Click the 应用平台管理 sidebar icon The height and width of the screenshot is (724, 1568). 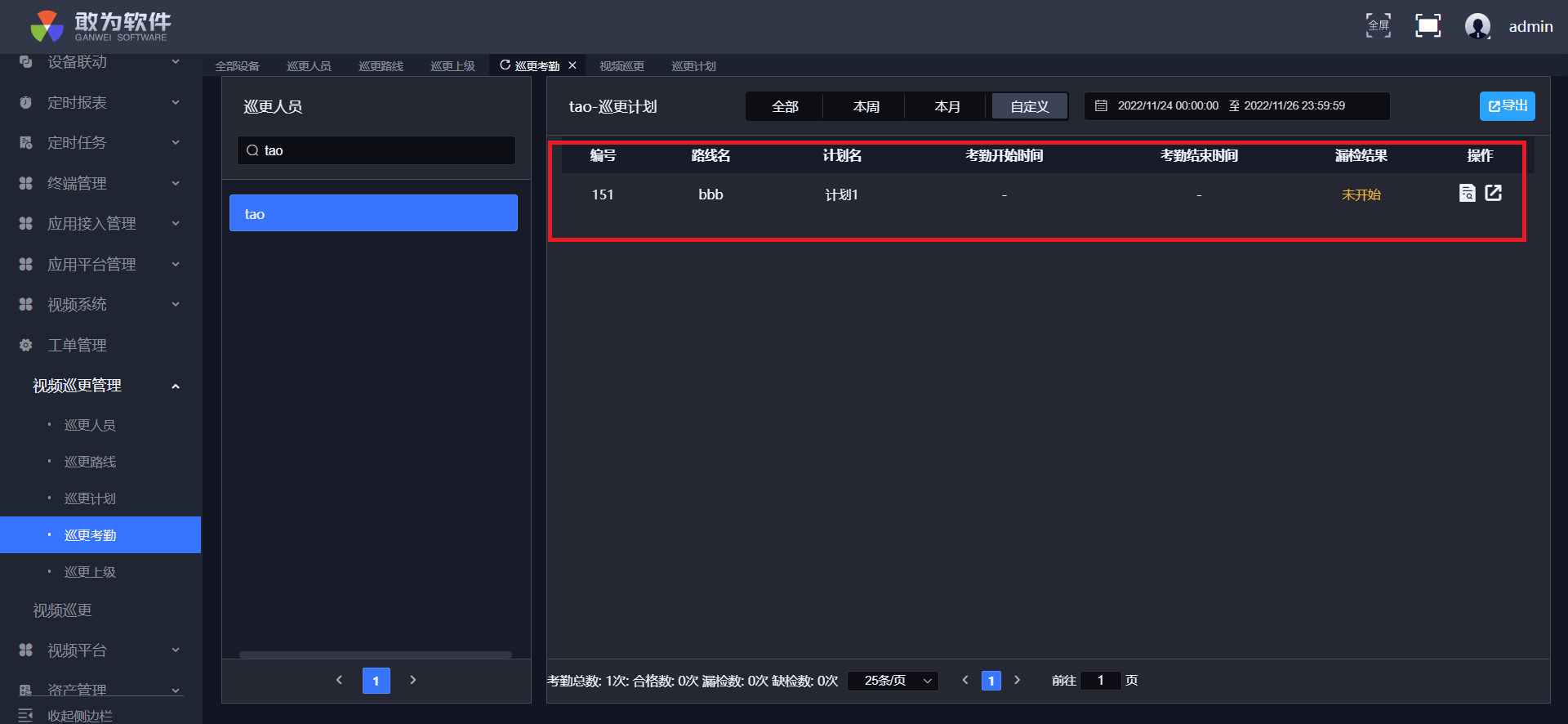(25, 264)
